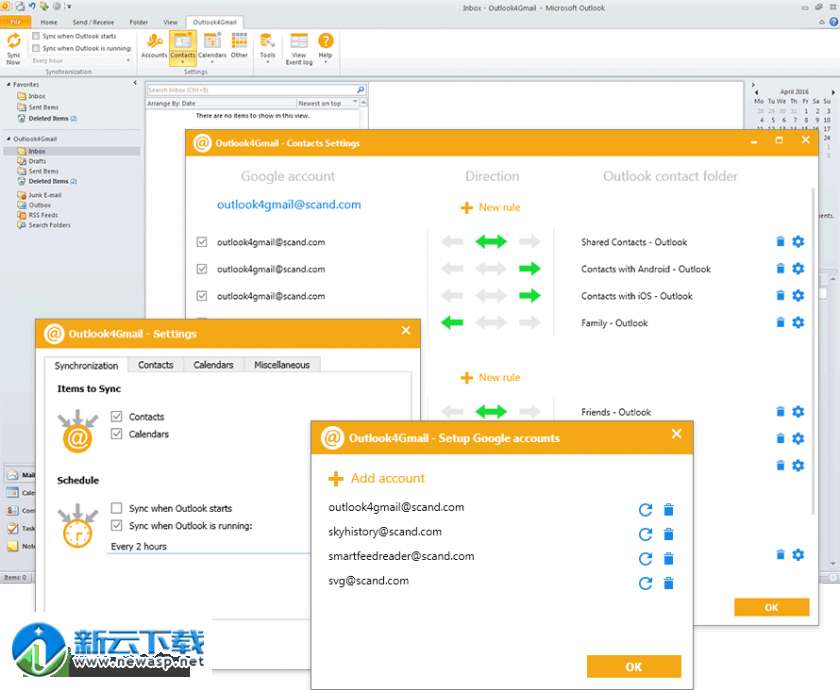
Task: Enable Sync when Outlook starts in Settings dialog
Action: point(117,508)
